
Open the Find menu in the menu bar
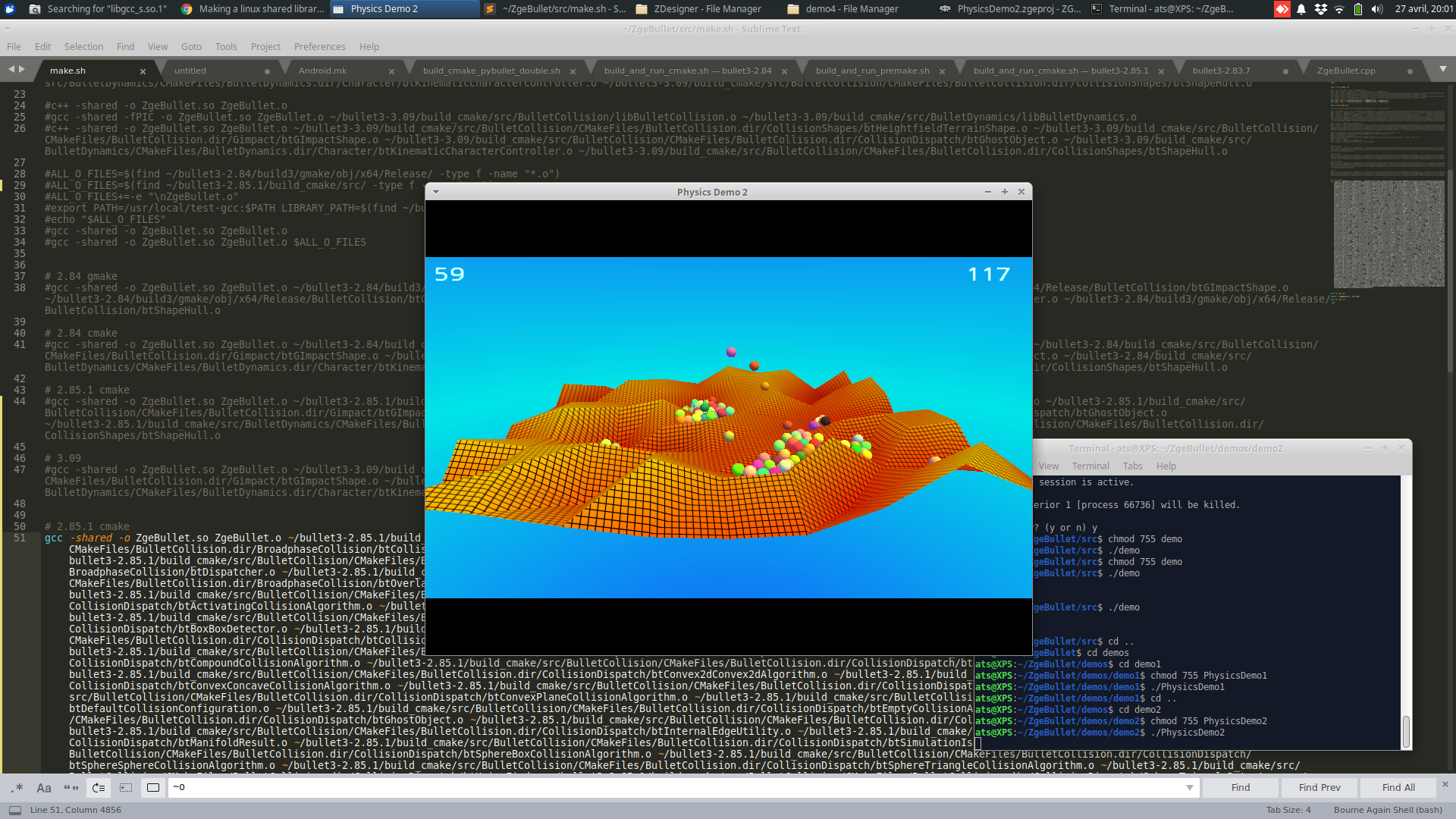(x=125, y=46)
